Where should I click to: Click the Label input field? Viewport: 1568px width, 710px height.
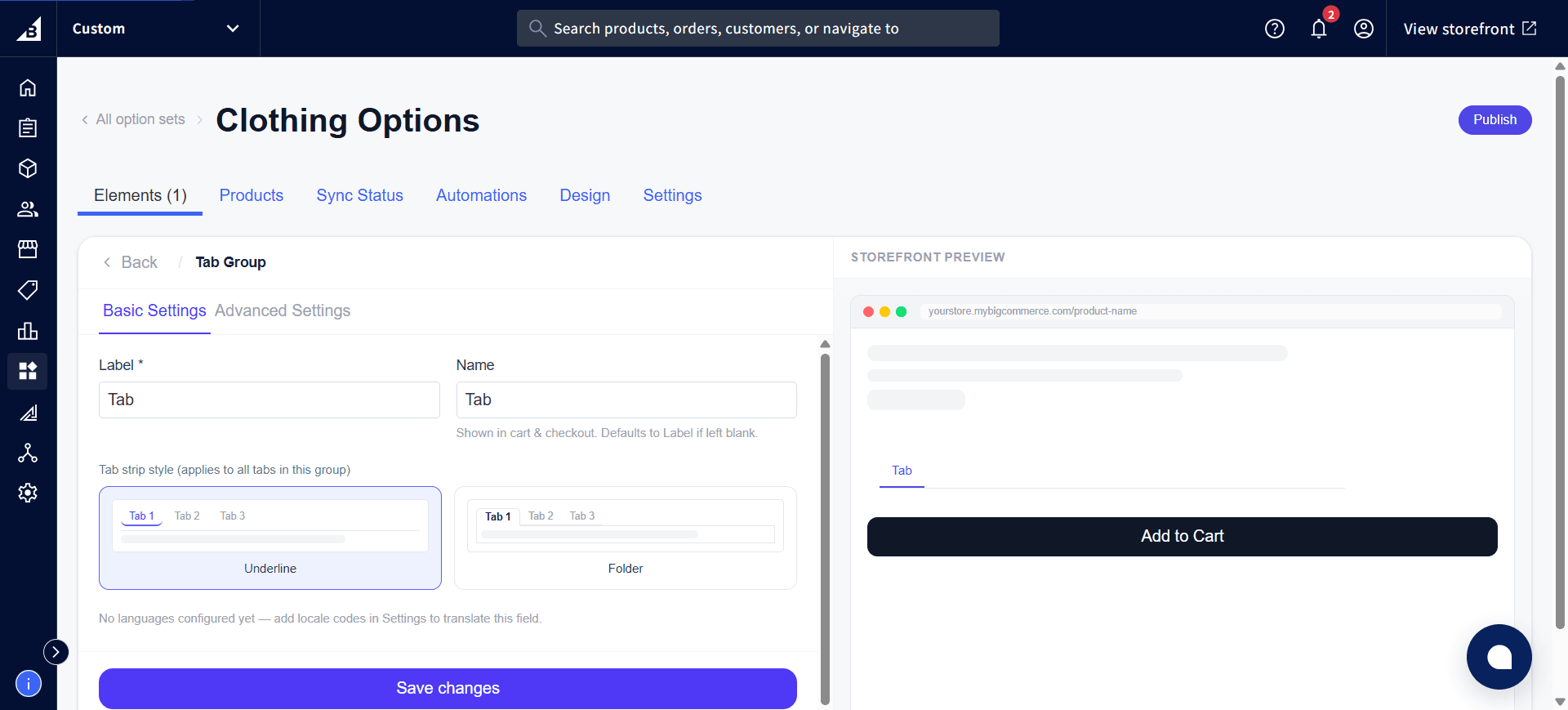pyautogui.click(x=269, y=400)
